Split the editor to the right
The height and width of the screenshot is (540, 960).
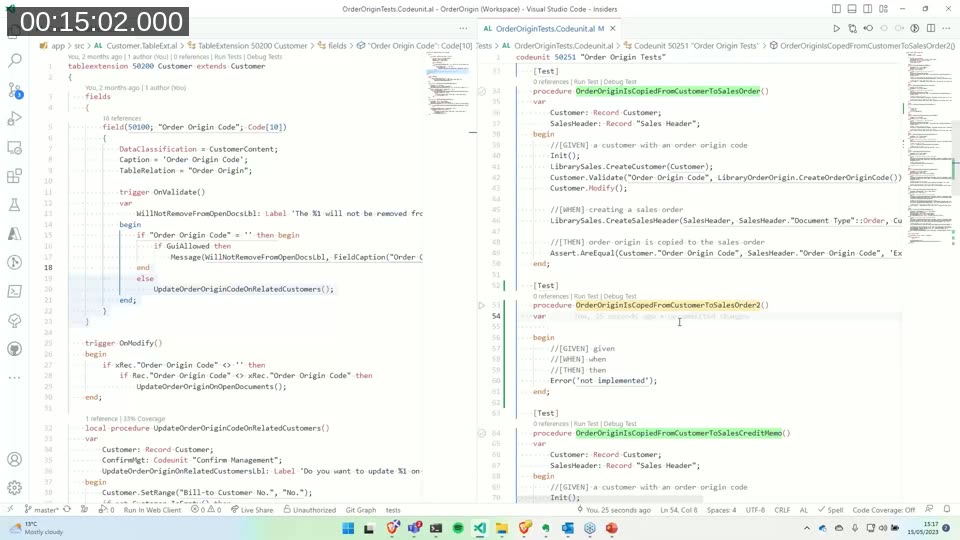click(931, 28)
